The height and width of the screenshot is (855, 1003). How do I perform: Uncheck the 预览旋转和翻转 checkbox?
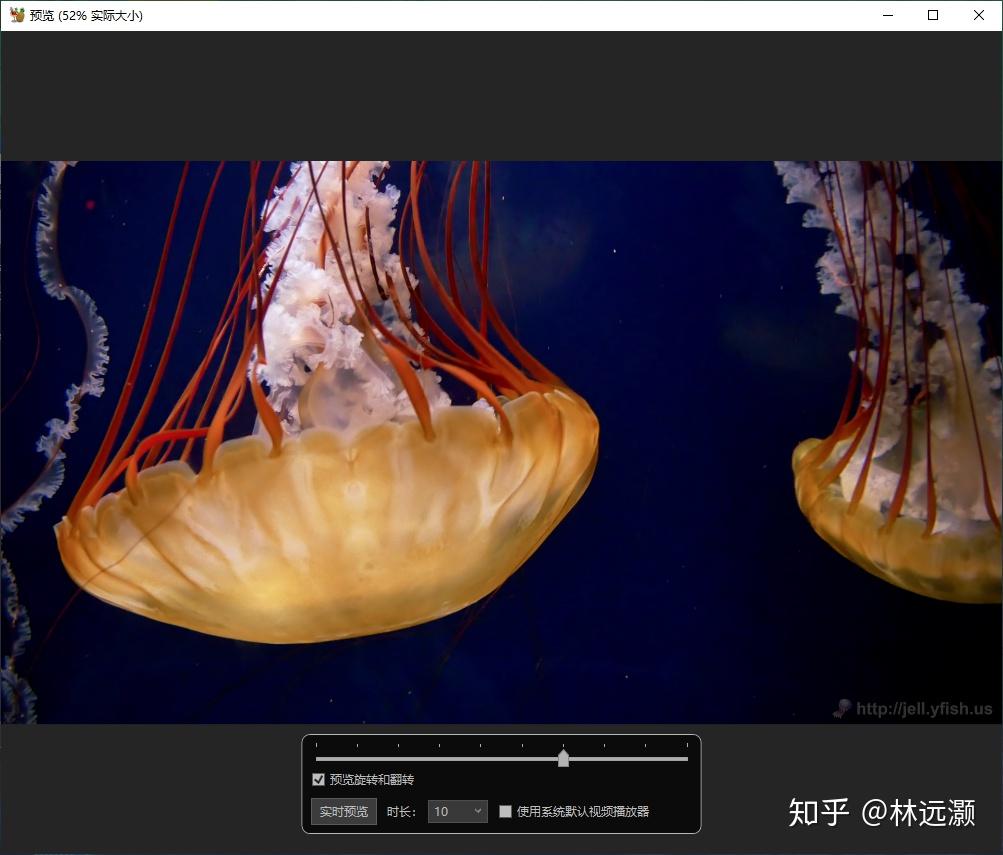tap(319, 780)
